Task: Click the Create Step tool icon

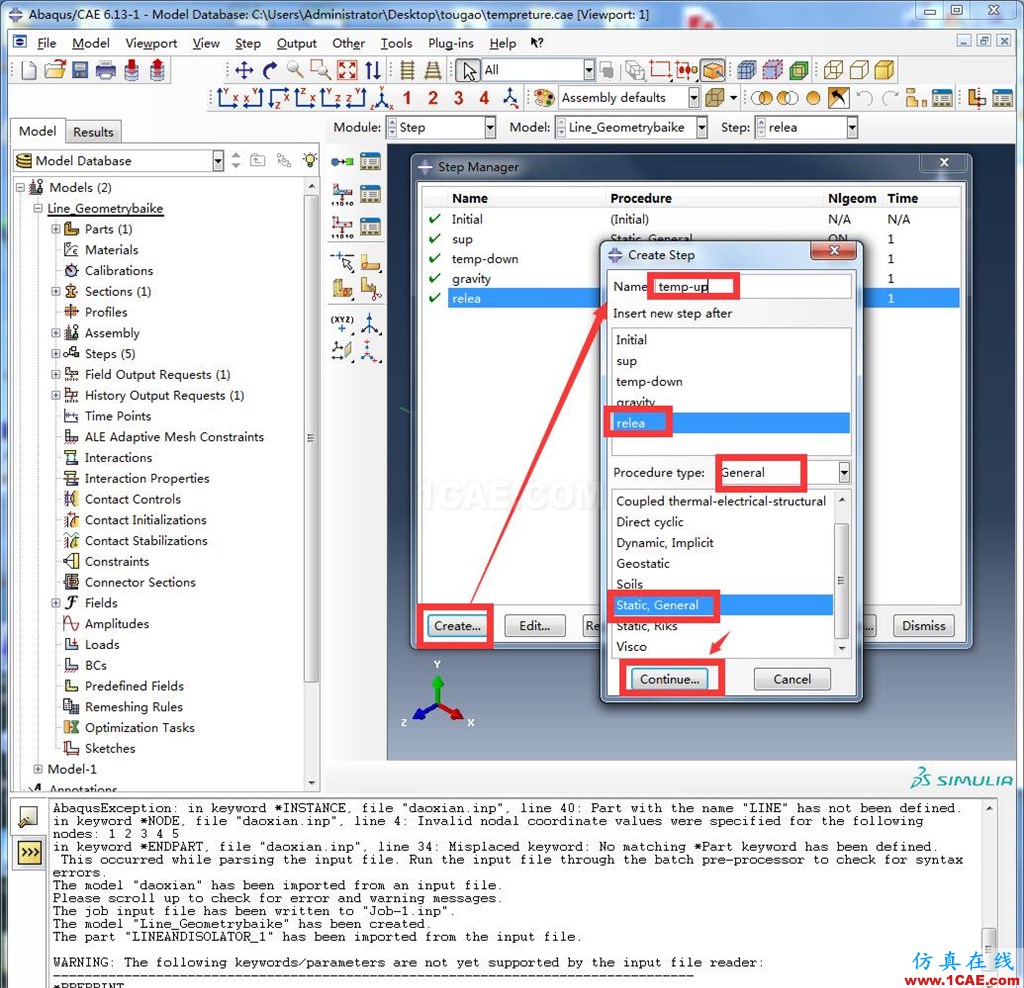Action: point(342,161)
